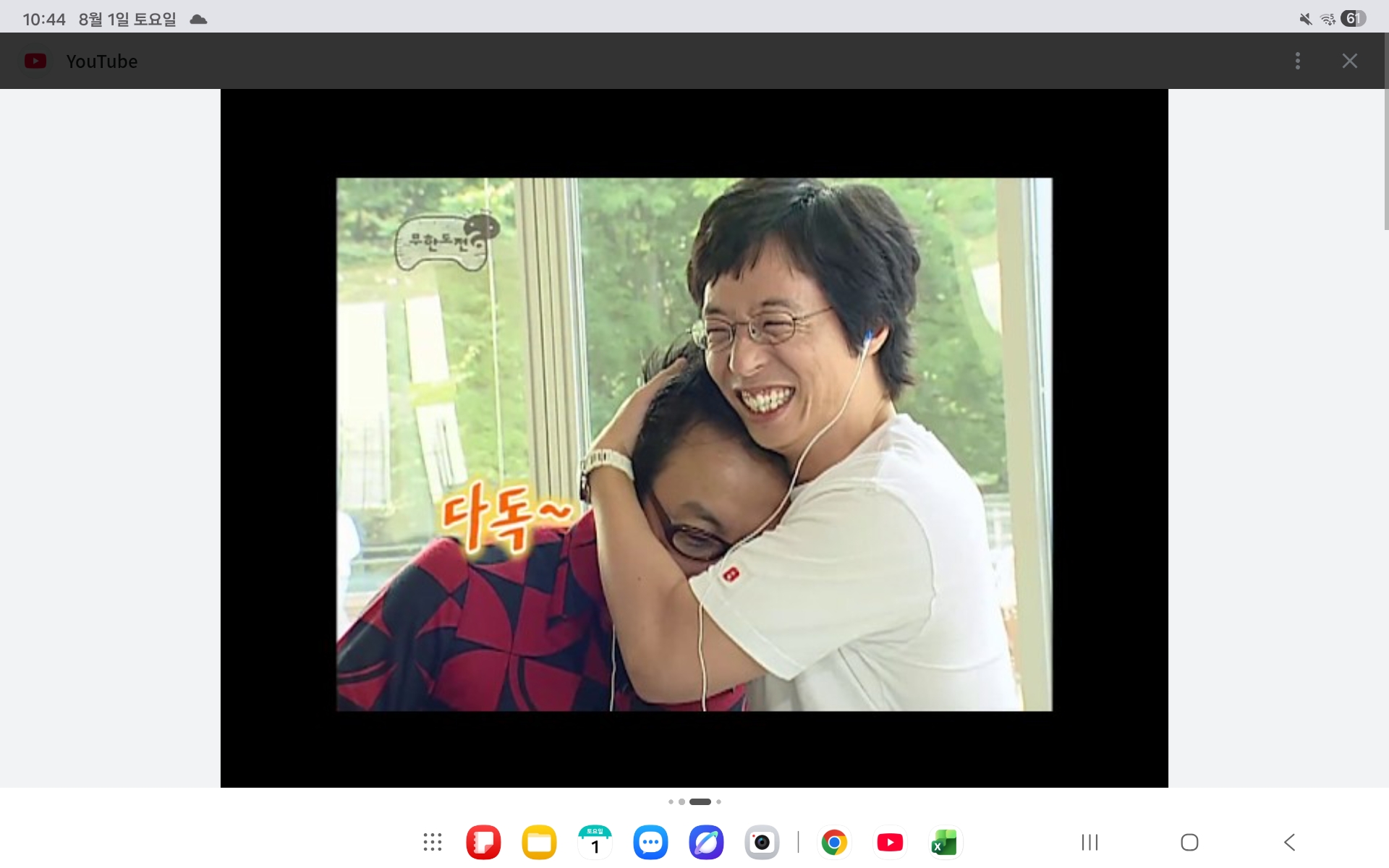
Task: Tap the cloud icon in the status bar
Action: pyautogui.click(x=198, y=20)
